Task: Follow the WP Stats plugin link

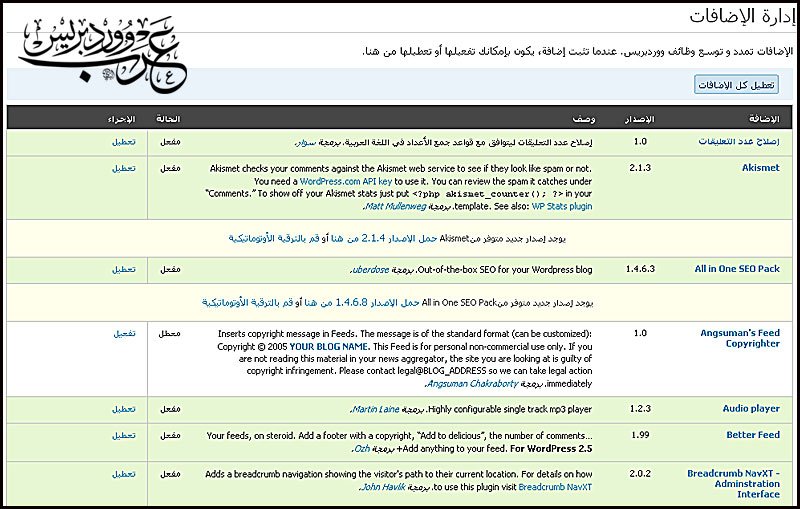Action: click(562, 206)
